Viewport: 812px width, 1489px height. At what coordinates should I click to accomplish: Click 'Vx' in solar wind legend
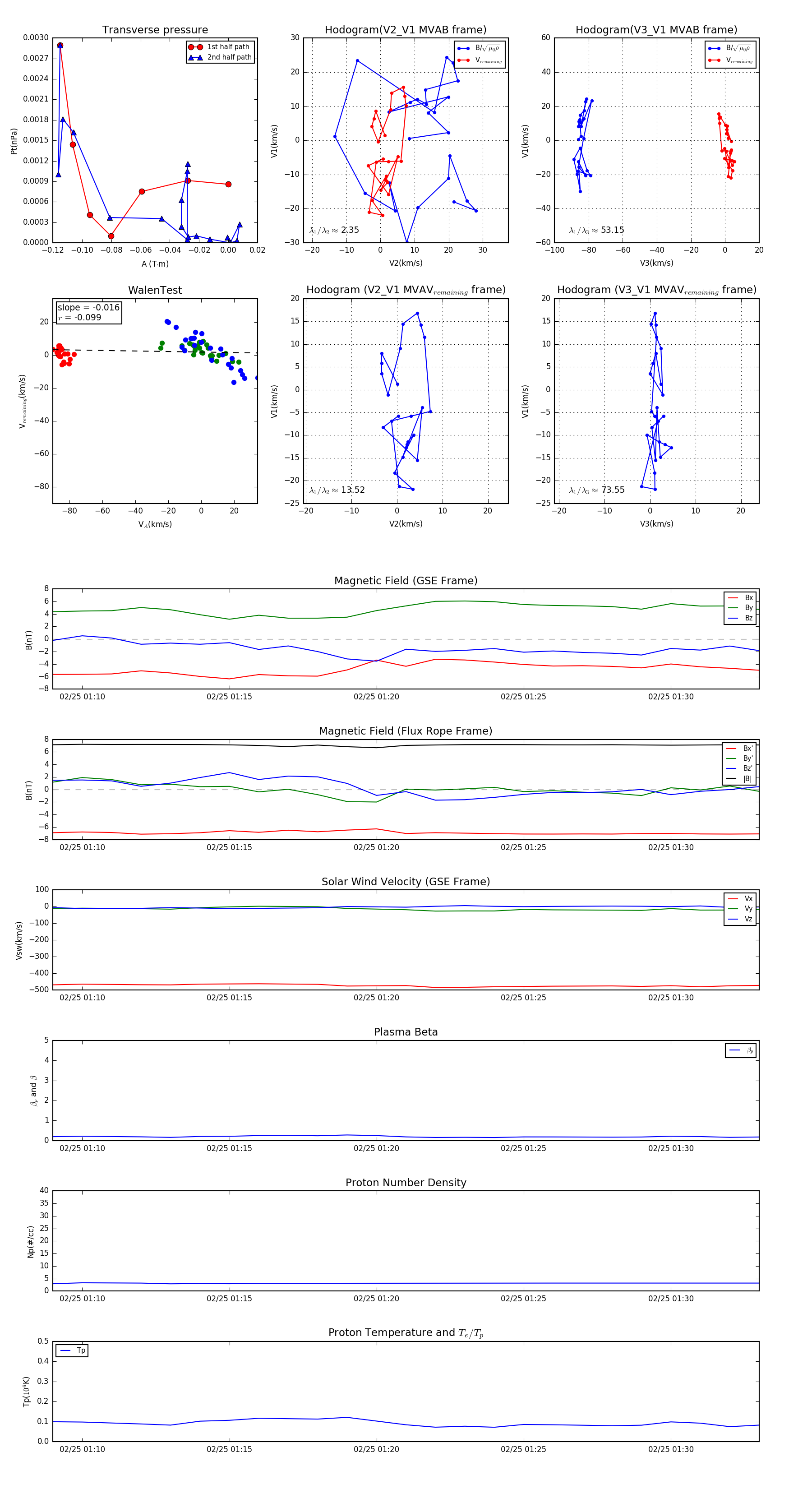coord(748,899)
